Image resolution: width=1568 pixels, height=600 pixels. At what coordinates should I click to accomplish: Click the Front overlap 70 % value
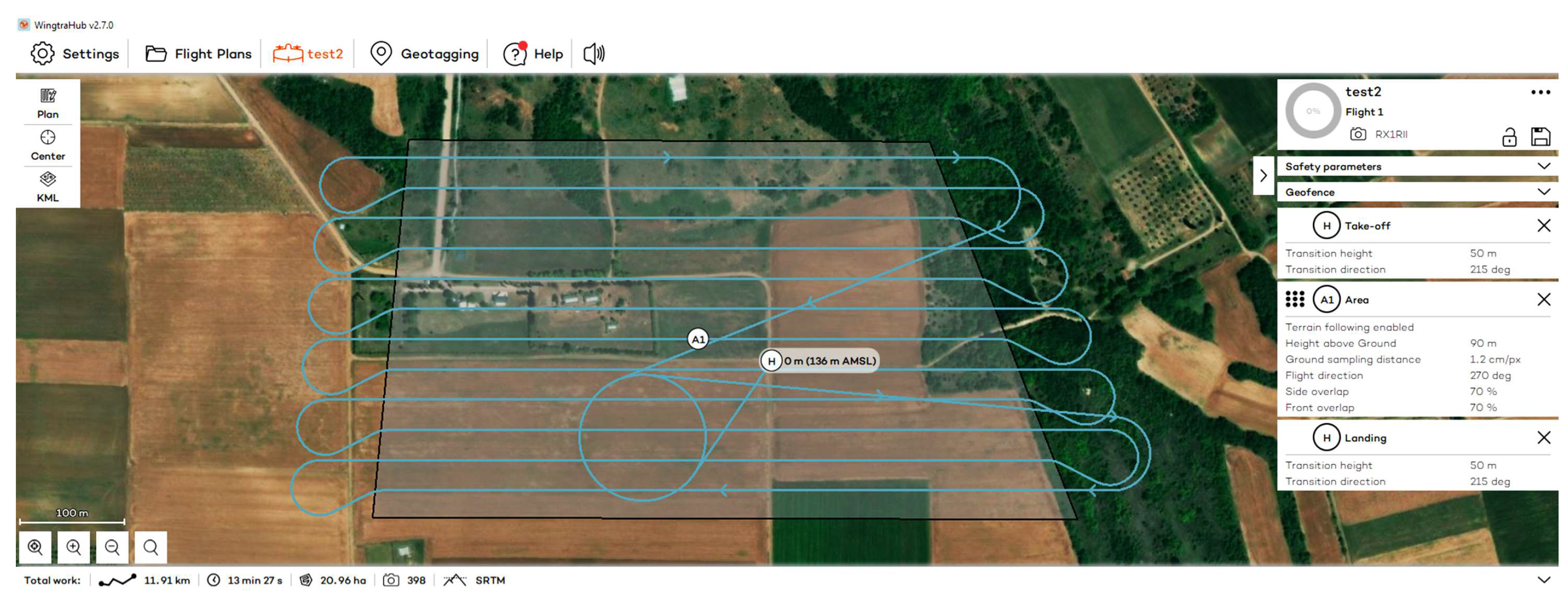pyautogui.click(x=1483, y=407)
